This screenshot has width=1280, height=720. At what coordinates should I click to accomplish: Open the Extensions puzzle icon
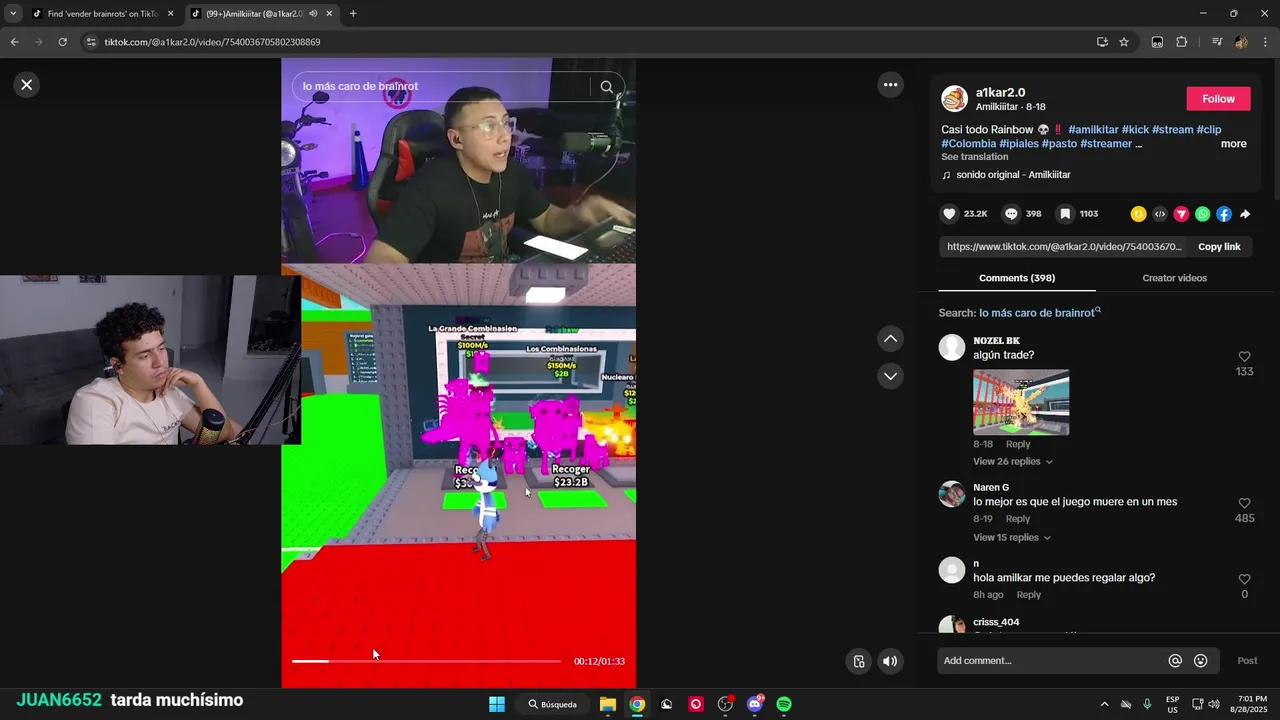(x=1181, y=42)
